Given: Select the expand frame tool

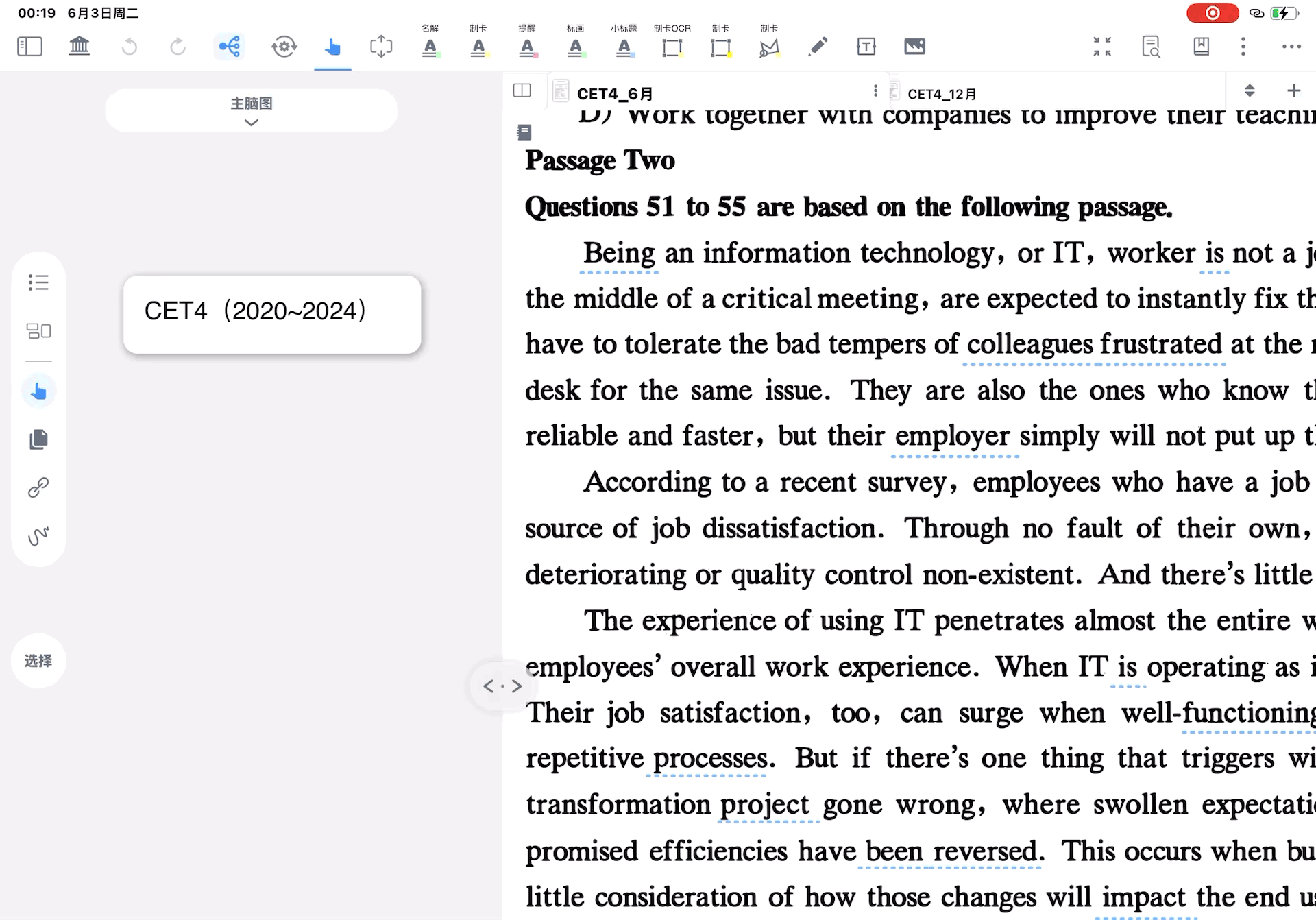Looking at the screenshot, I should [381, 47].
